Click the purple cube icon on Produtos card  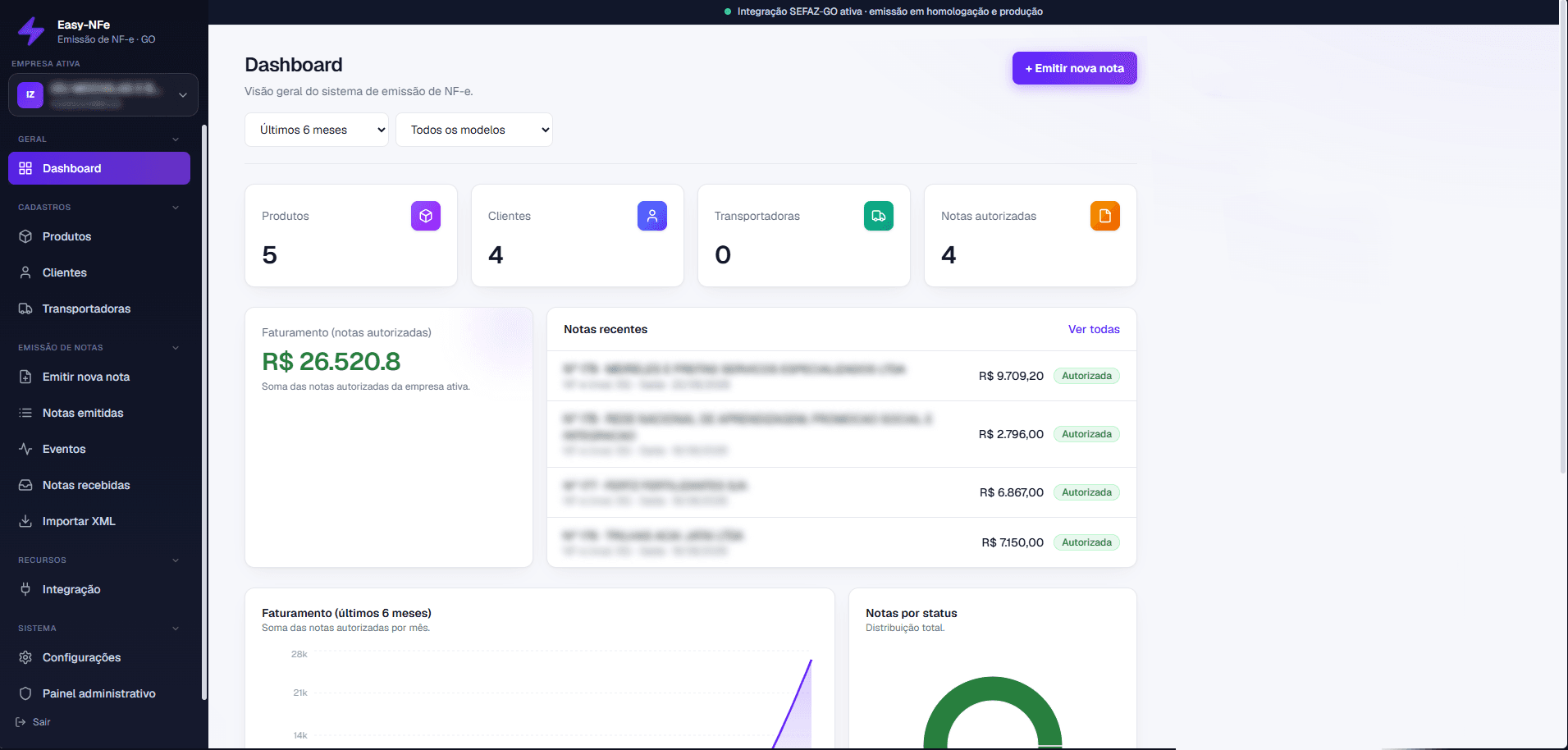426,216
